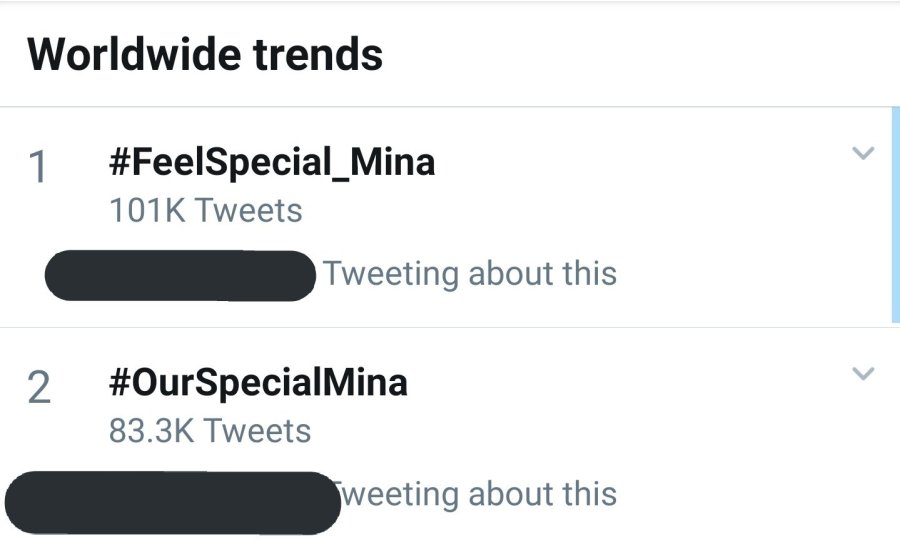The height and width of the screenshot is (544, 900).
Task: Click the blue scrollbar on the right edge
Action: click(895, 215)
